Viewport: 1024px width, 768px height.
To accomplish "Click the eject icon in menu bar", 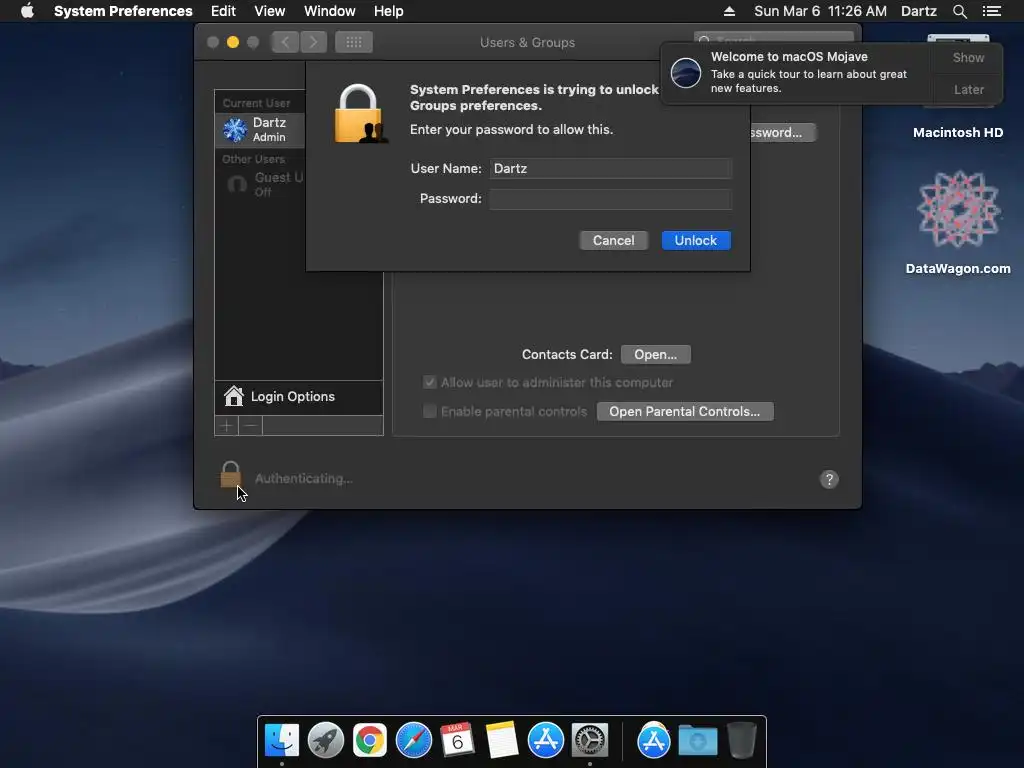I will pyautogui.click(x=729, y=11).
